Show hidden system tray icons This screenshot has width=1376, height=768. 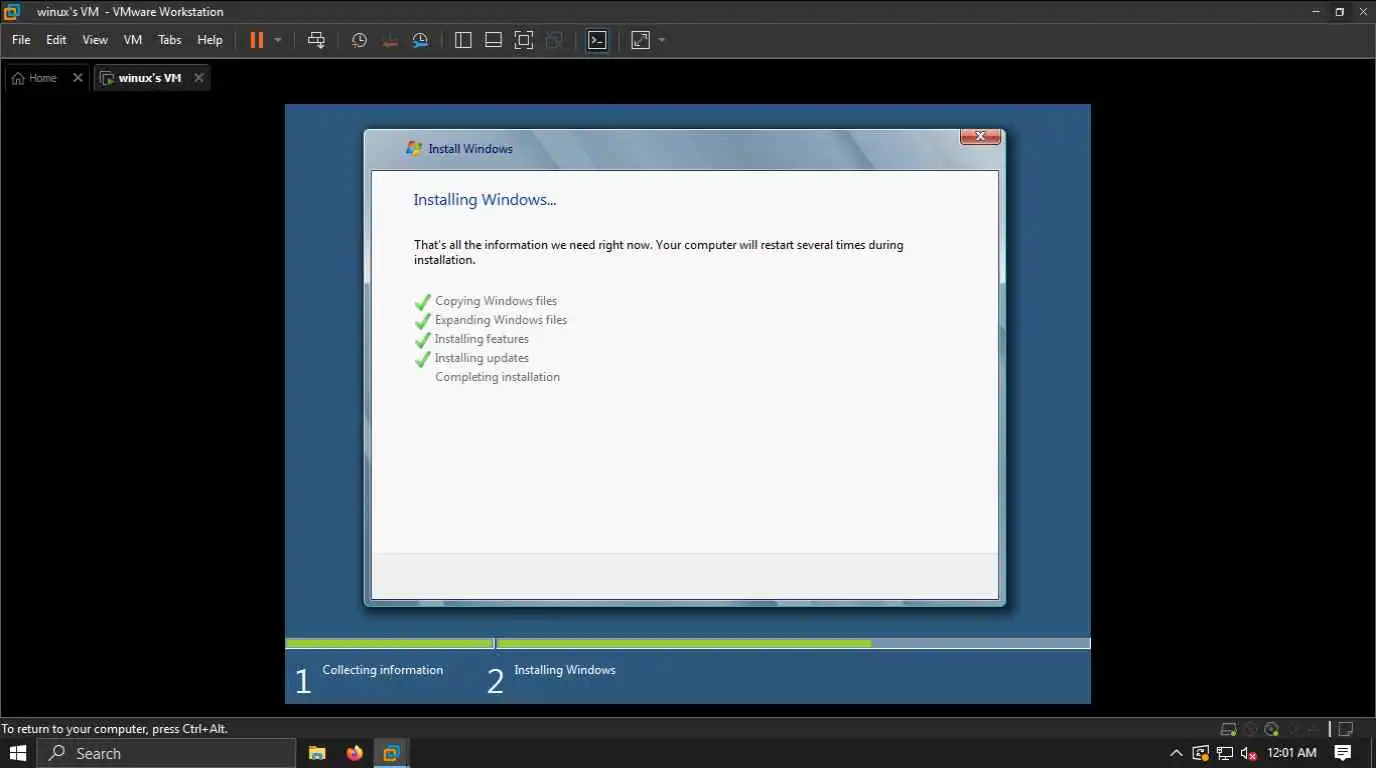point(1176,753)
